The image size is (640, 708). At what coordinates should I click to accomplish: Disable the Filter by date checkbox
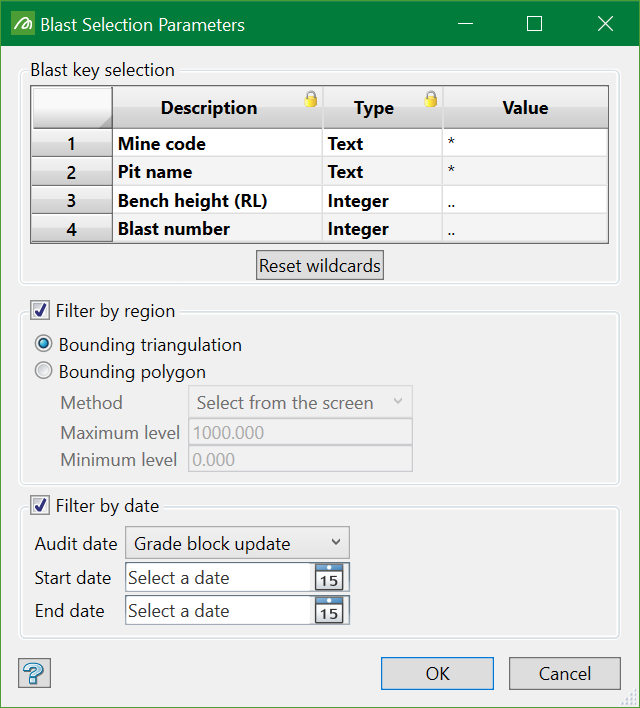(x=41, y=505)
